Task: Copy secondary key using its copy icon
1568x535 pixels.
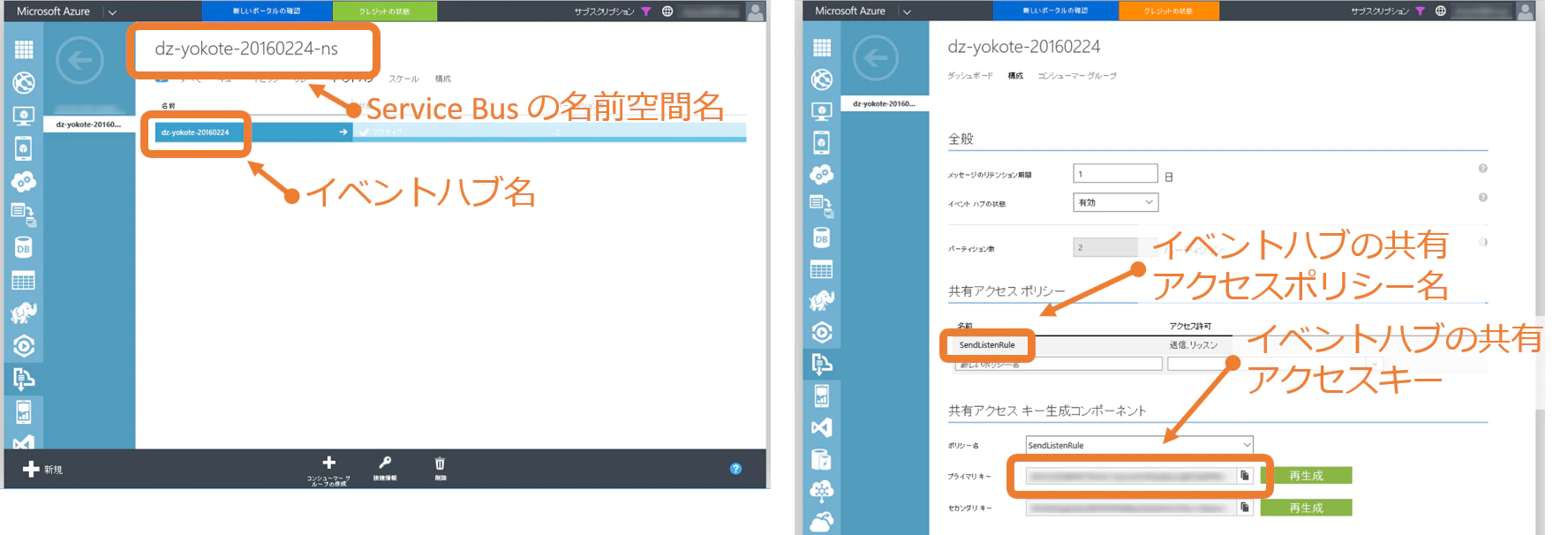Action: (1245, 508)
